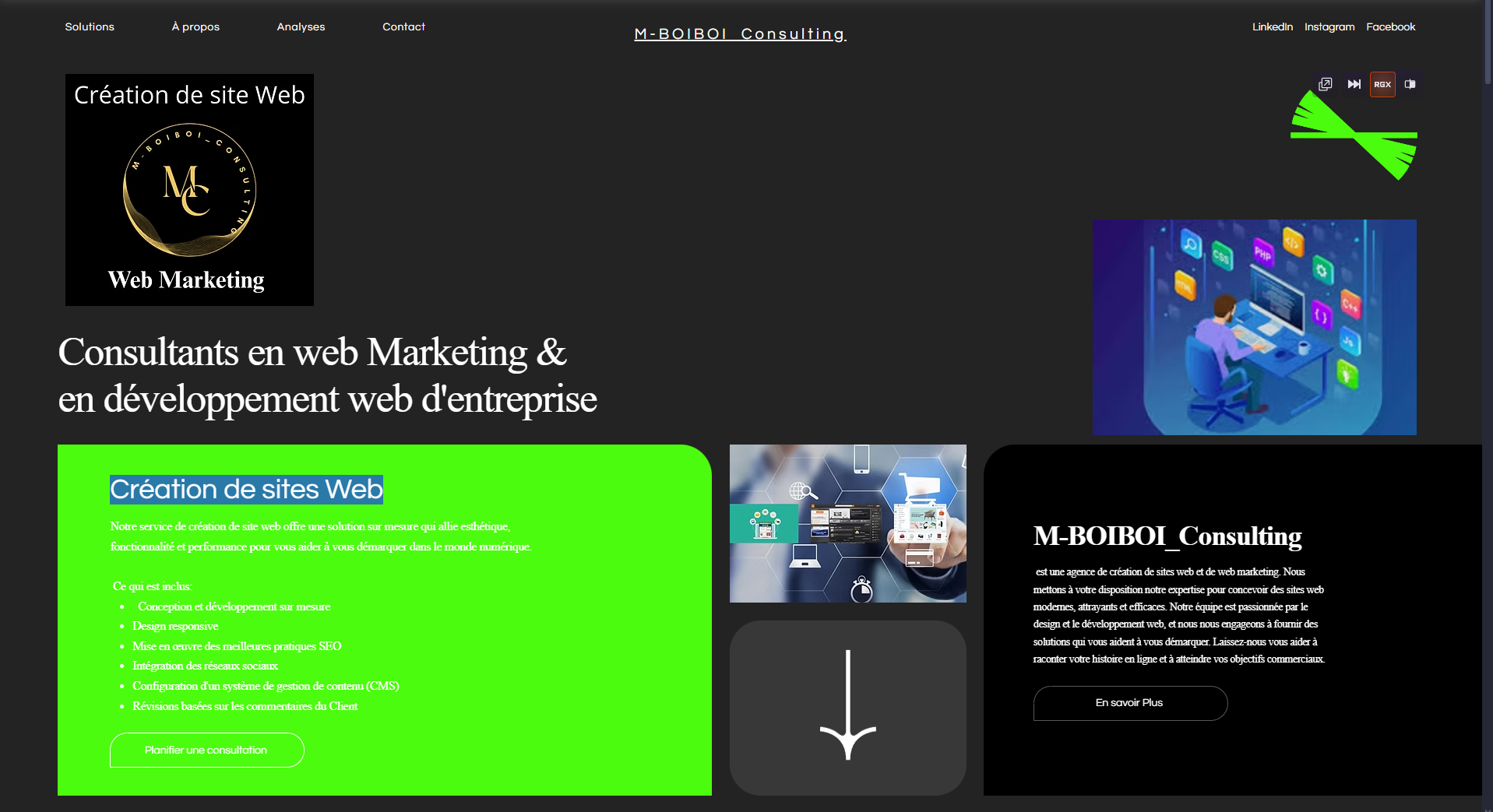Click the open-in-new-window icon
This screenshot has width=1493, height=812.
[1325, 84]
